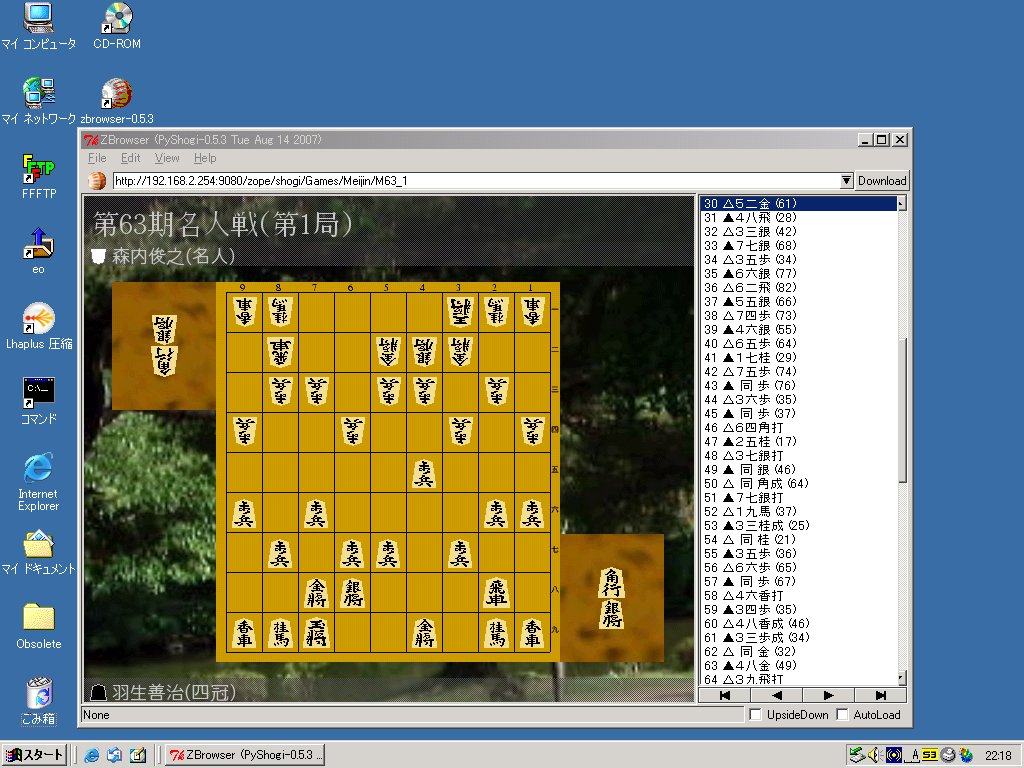Viewport: 1024px width, 768px height.
Task: Enable the UpsideDown checkbox
Action: (x=756, y=715)
